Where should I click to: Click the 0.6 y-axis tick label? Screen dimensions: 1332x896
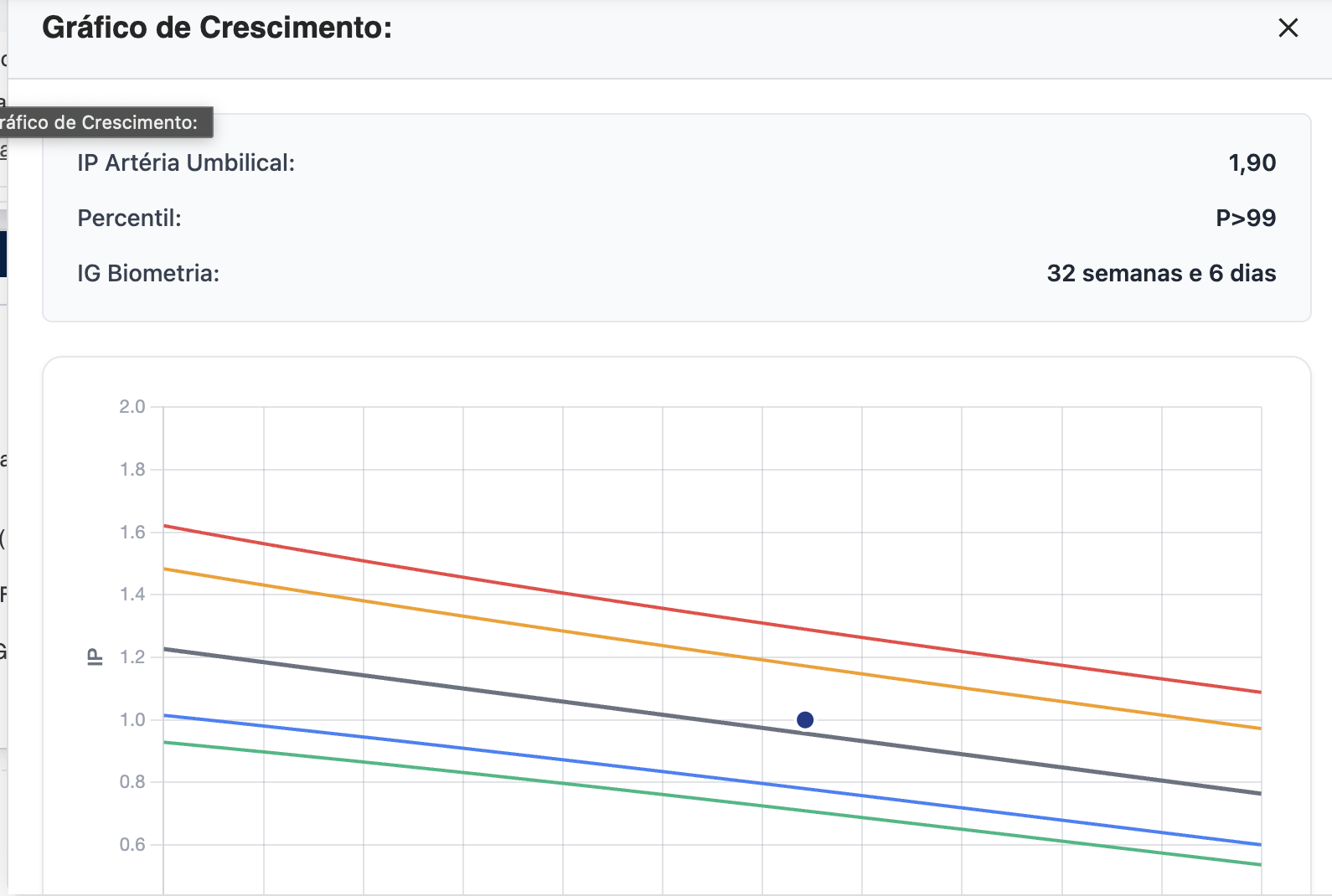tap(132, 845)
